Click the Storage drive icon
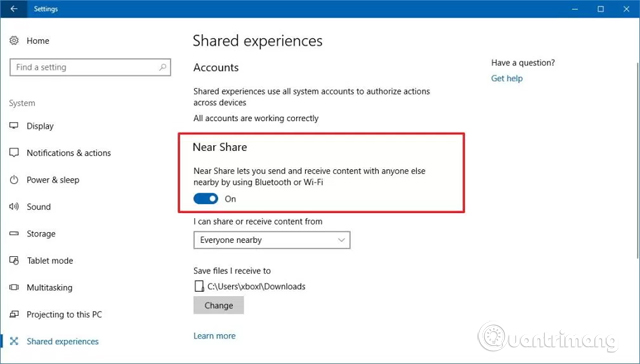This screenshot has width=640, height=364. point(14,233)
